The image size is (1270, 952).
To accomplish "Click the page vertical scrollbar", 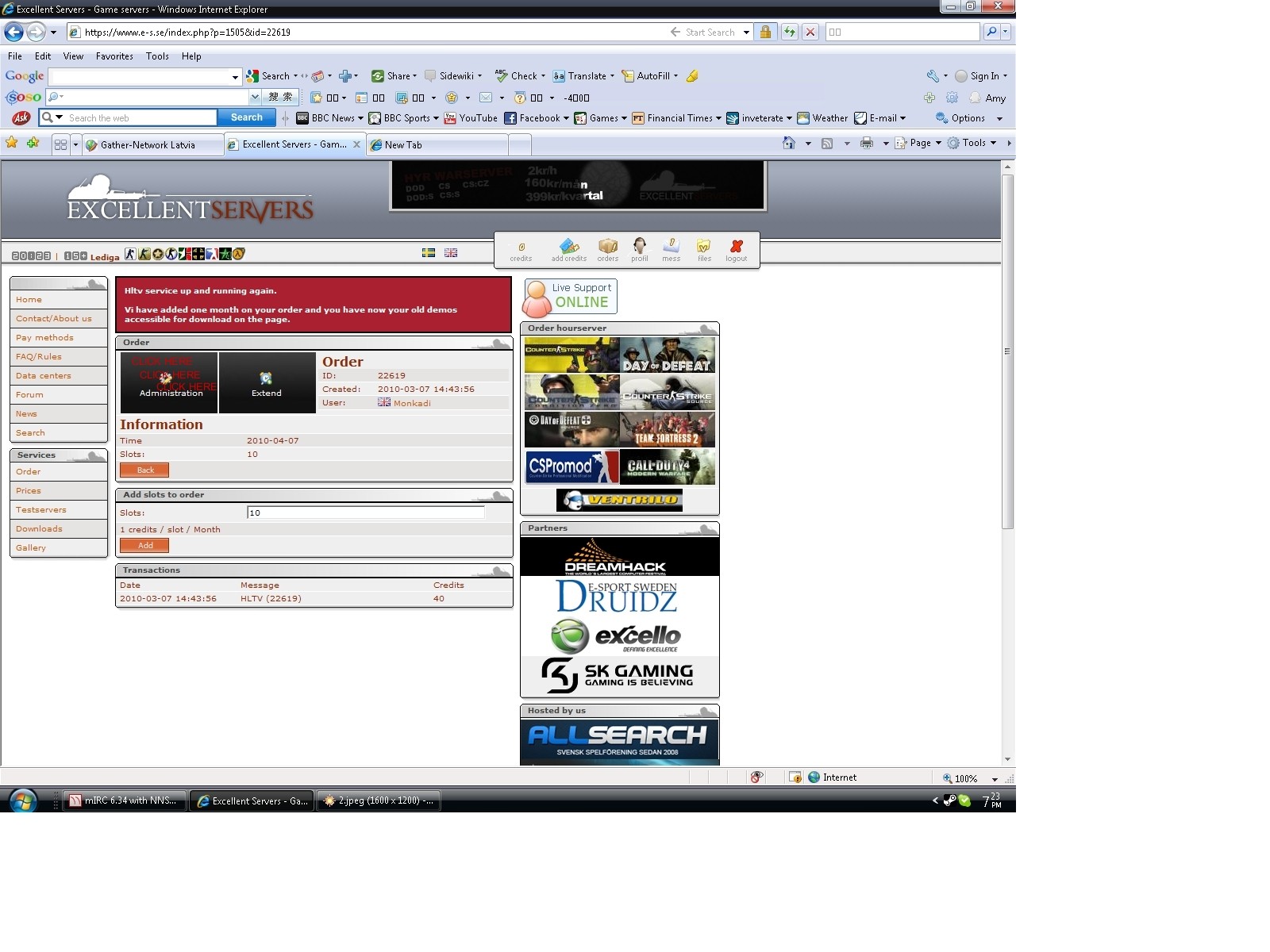I will tap(1008, 351).
